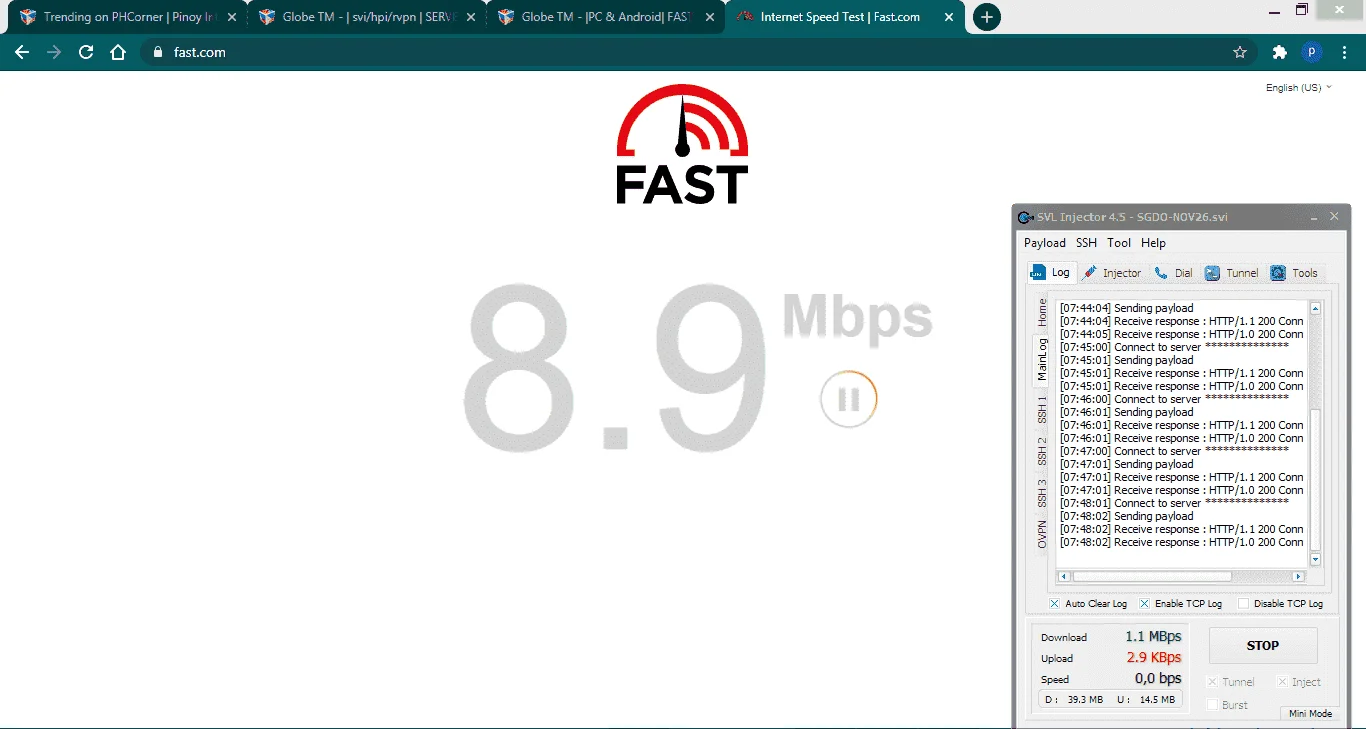Go forward in browser history
Viewport: 1366px width, 729px height.
54,52
